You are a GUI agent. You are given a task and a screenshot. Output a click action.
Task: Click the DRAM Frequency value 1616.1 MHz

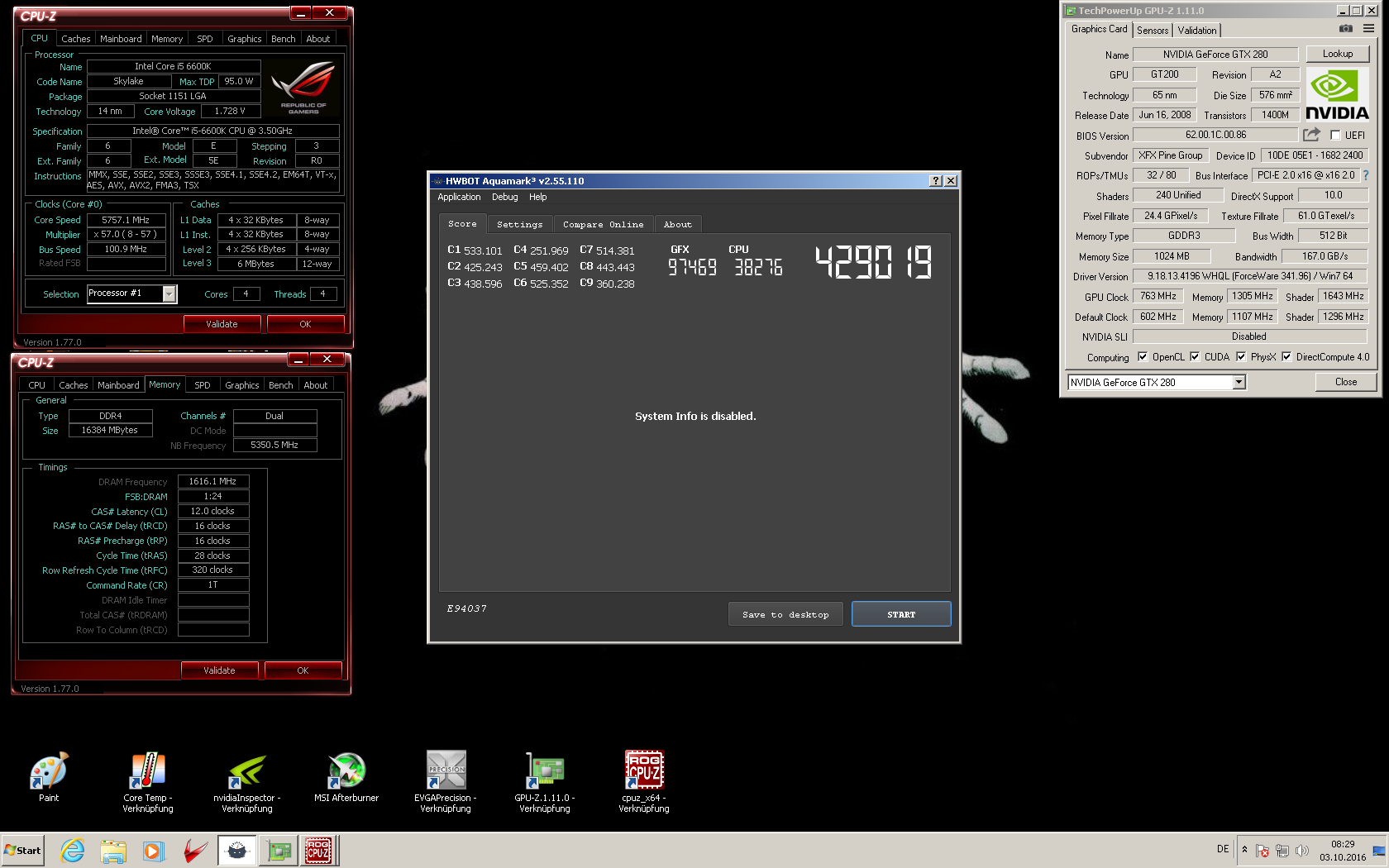pos(212,481)
